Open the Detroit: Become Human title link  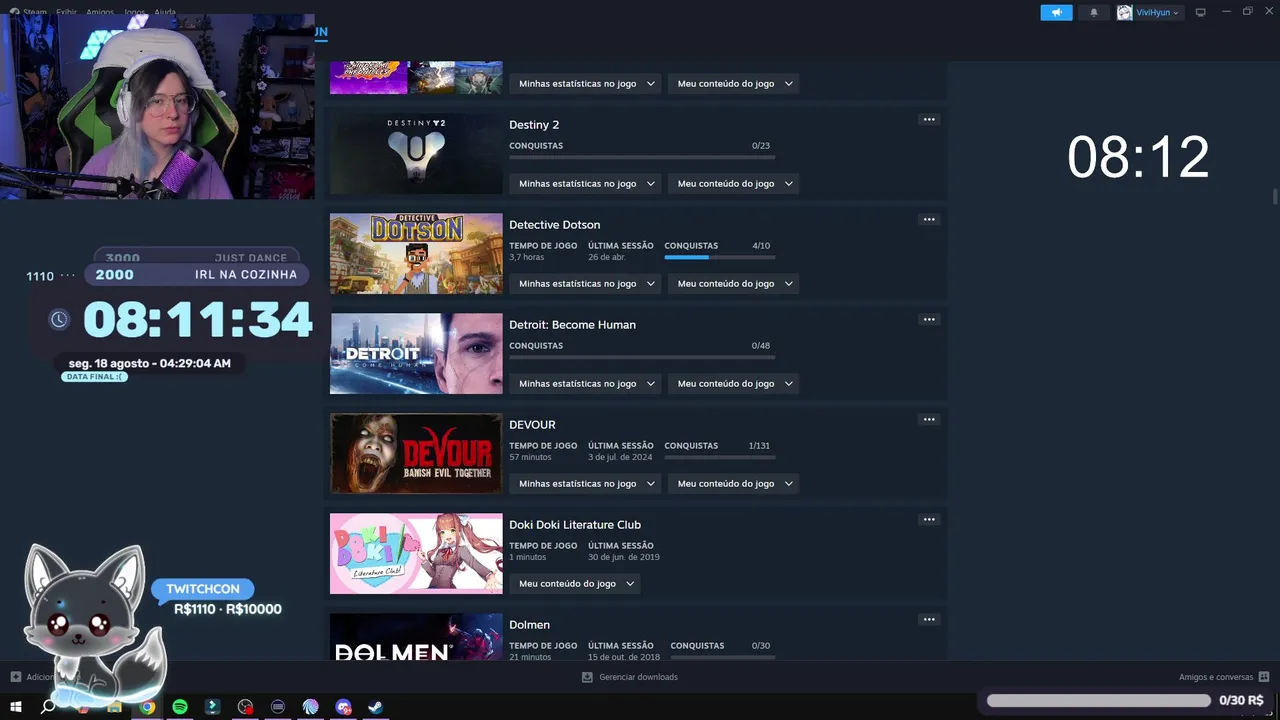(572, 325)
